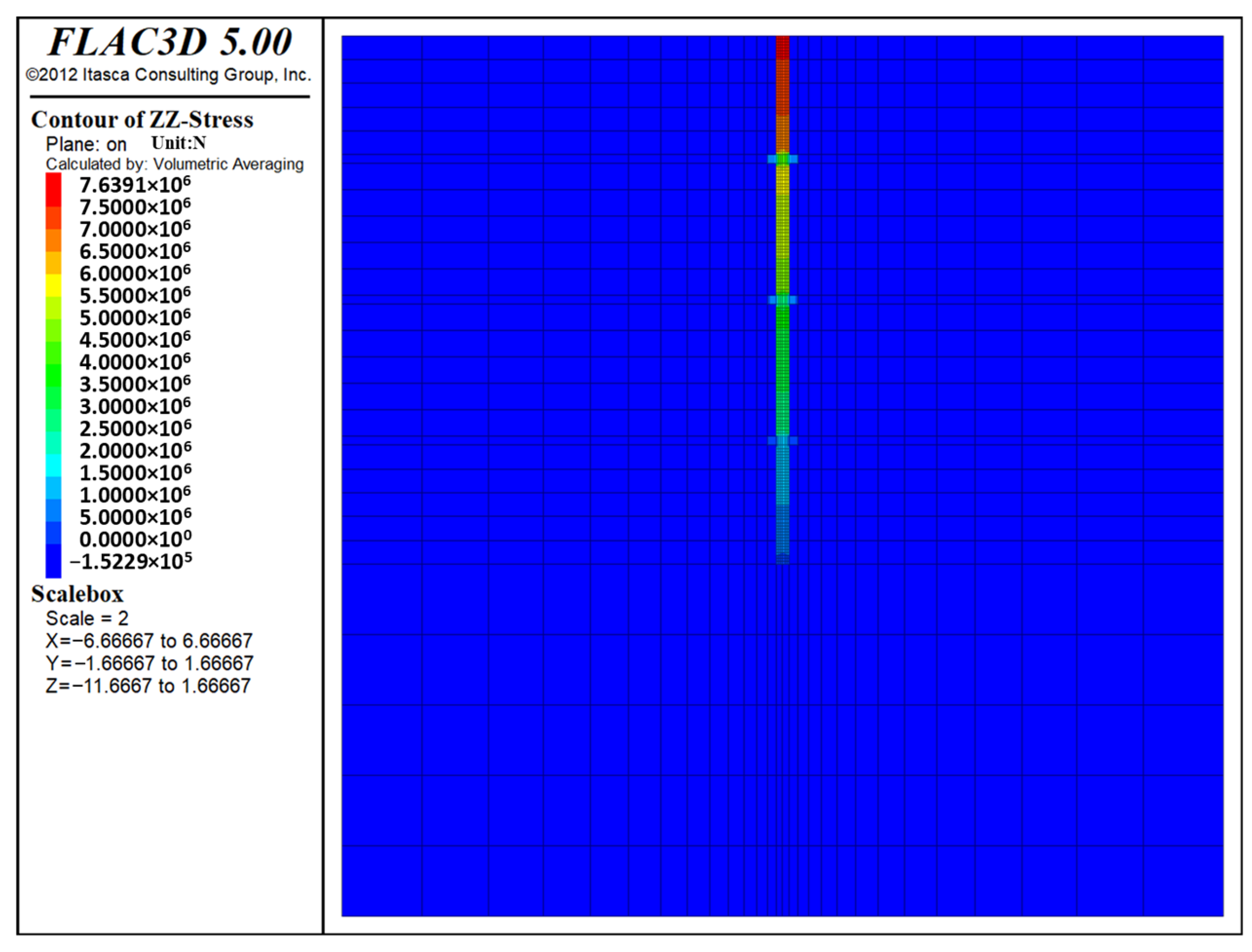Click the Unit:N label
The height and width of the screenshot is (952, 1252).
click(178, 143)
